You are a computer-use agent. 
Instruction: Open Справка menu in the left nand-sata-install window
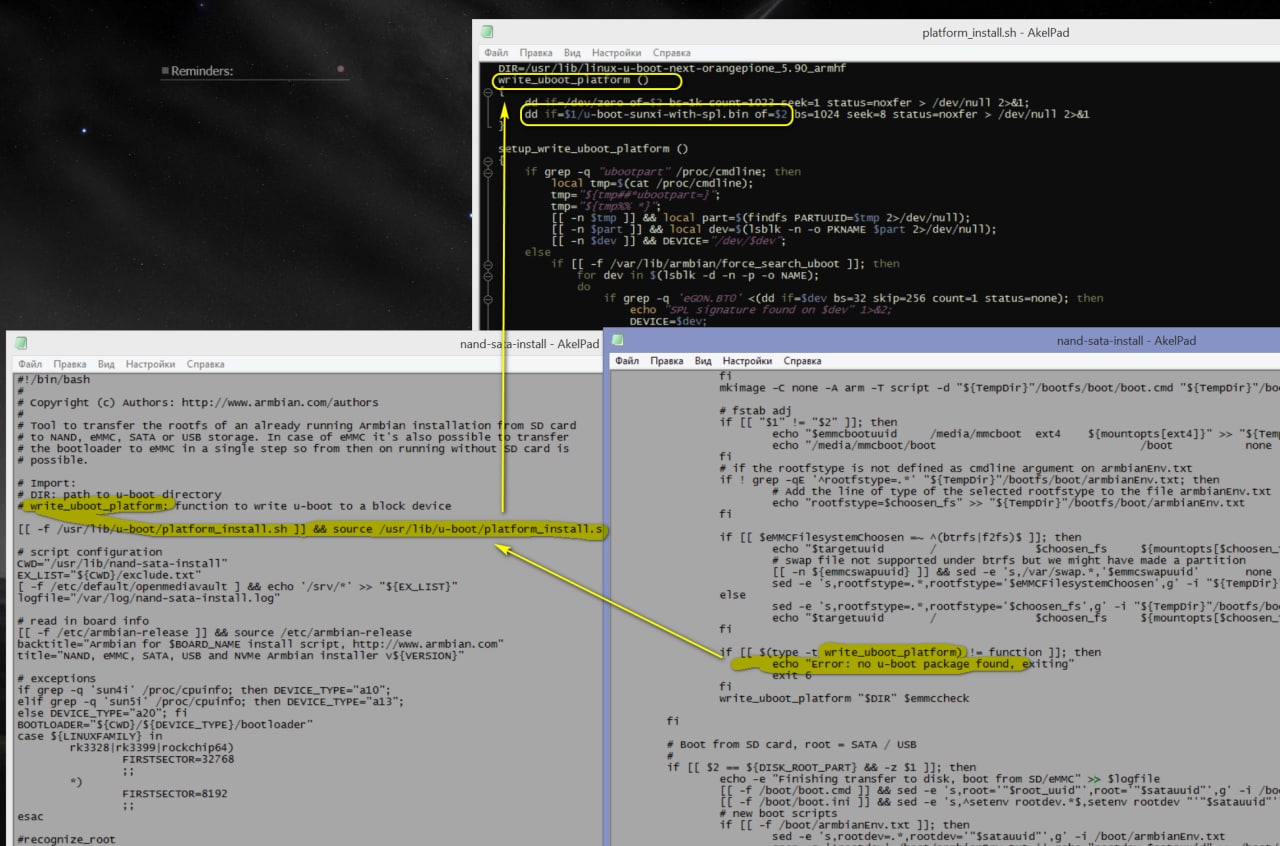point(205,364)
